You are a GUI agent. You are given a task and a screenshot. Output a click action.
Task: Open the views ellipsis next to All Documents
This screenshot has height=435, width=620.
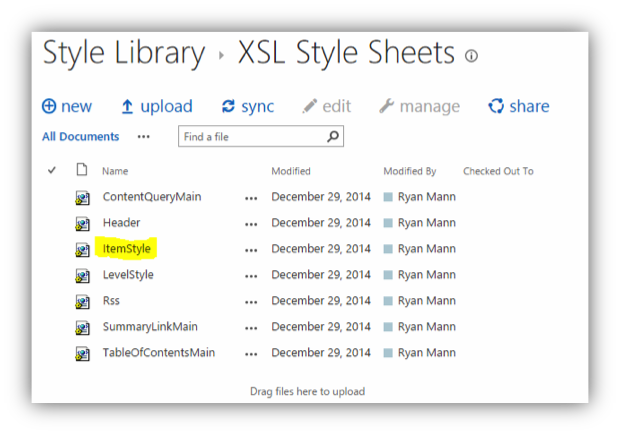pyautogui.click(x=144, y=137)
